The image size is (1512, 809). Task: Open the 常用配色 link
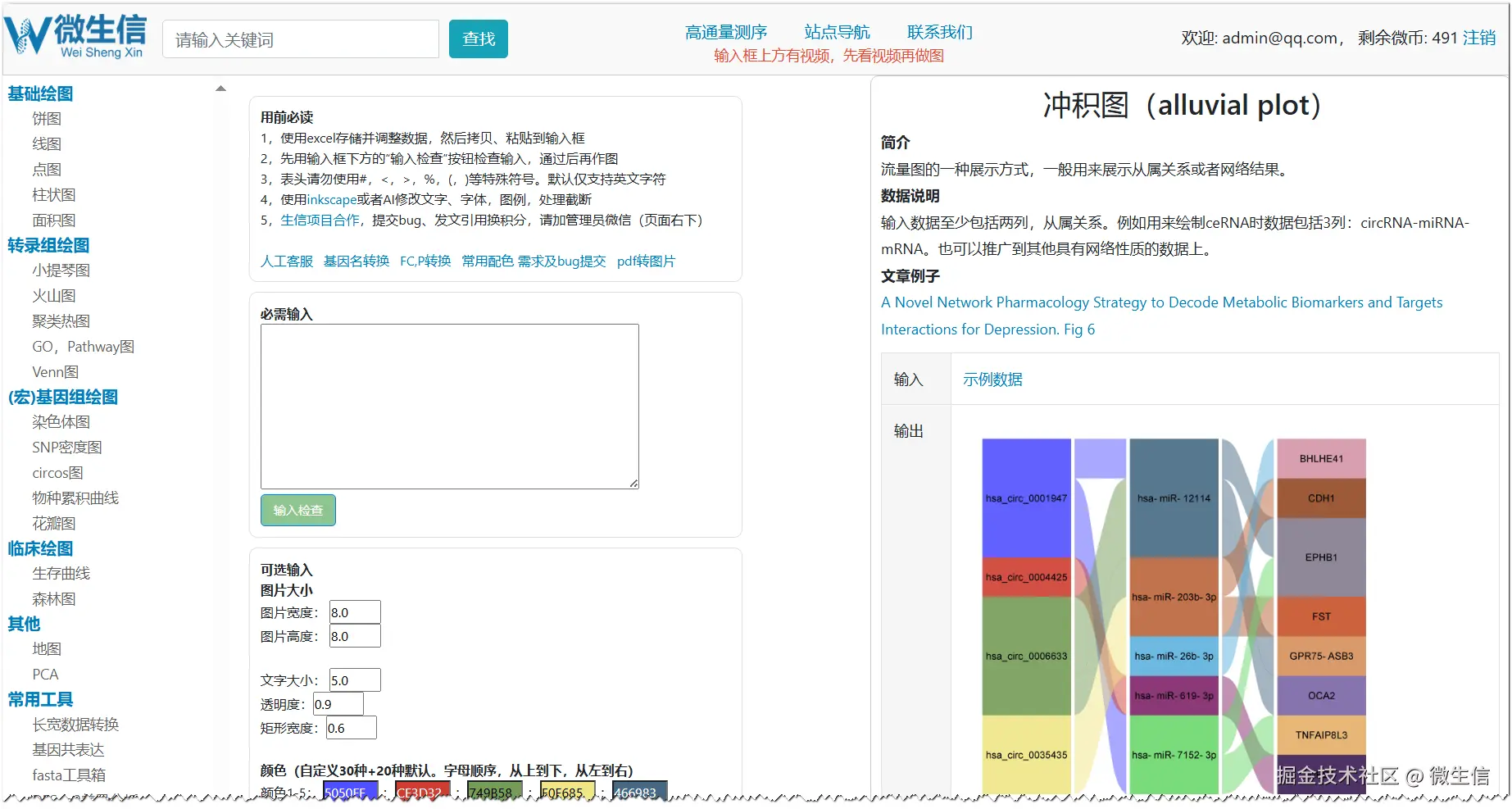(x=488, y=261)
